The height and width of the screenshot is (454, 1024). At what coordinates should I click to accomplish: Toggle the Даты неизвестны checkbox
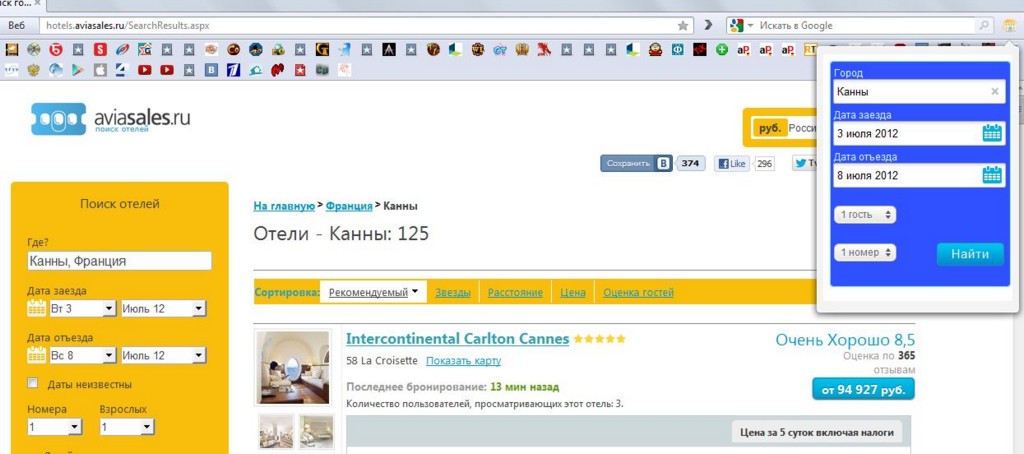pyautogui.click(x=33, y=384)
